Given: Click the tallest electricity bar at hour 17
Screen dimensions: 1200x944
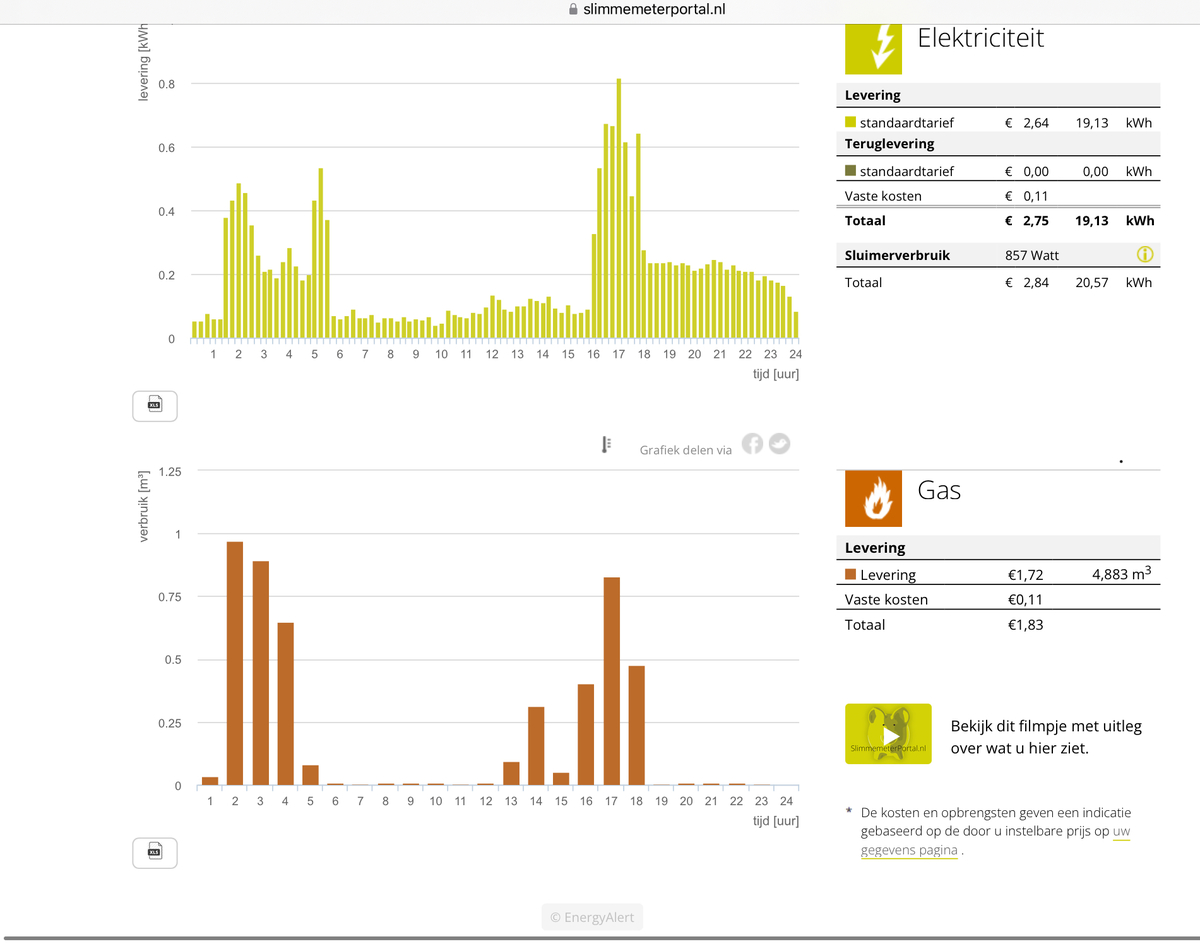Looking at the screenshot, I should coord(619,208).
